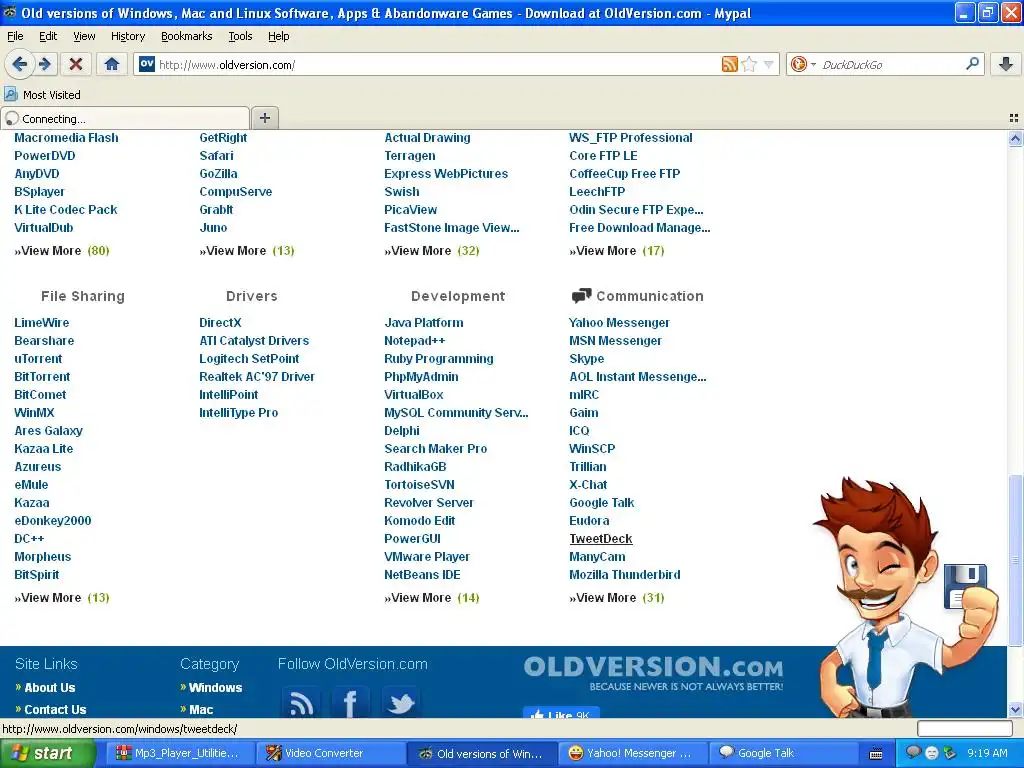Click the OV site identity icon
This screenshot has width=1024, height=768.
pyautogui.click(x=147, y=64)
